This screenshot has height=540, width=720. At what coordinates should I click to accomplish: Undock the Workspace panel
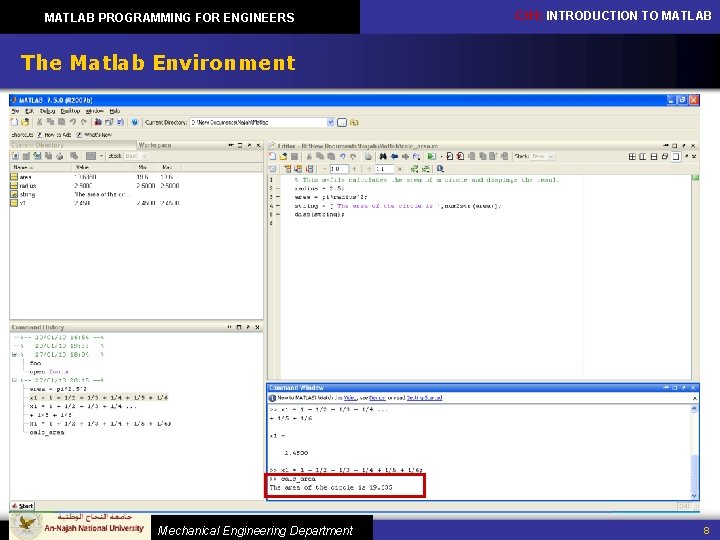point(249,145)
